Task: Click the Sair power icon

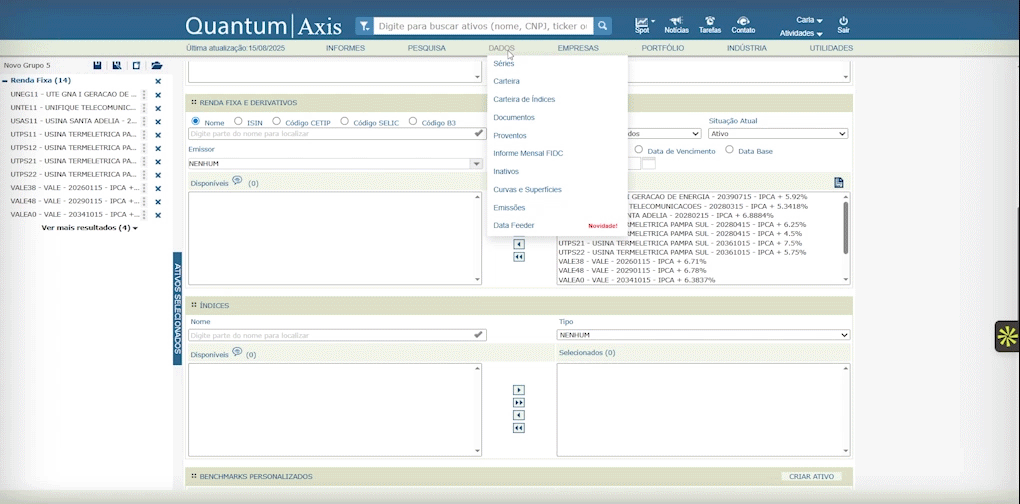Action: [843, 21]
